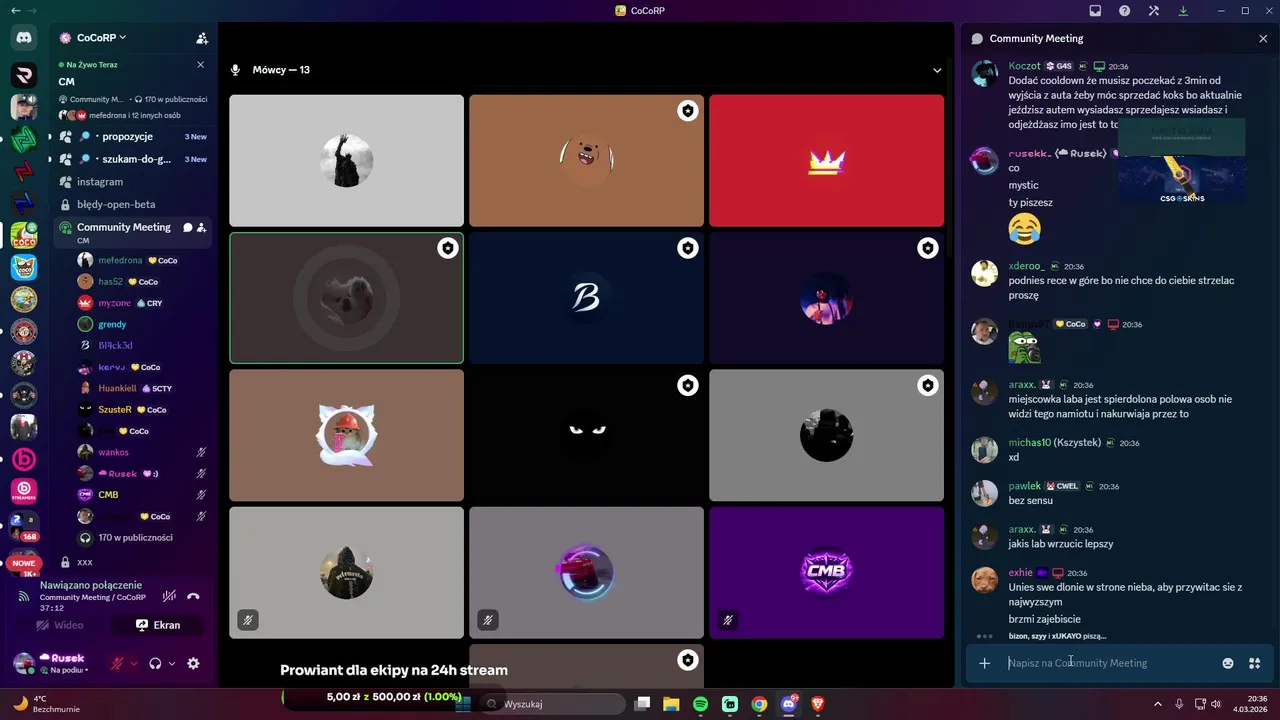Open audio output options arrow next to headphones
The height and width of the screenshot is (720, 1280).
pyautogui.click(x=172, y=663)
